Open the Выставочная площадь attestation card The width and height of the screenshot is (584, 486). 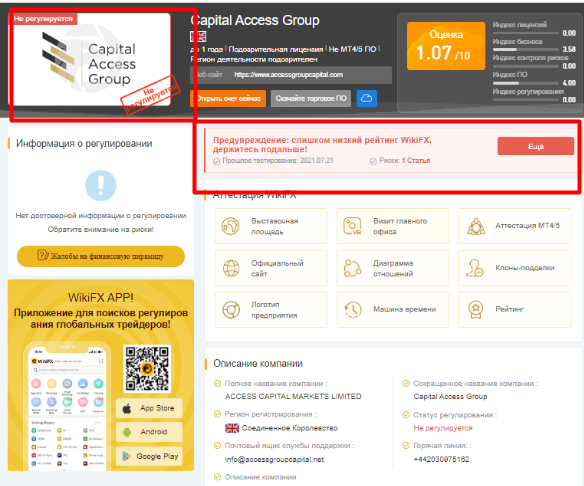[x=271, y=226]
